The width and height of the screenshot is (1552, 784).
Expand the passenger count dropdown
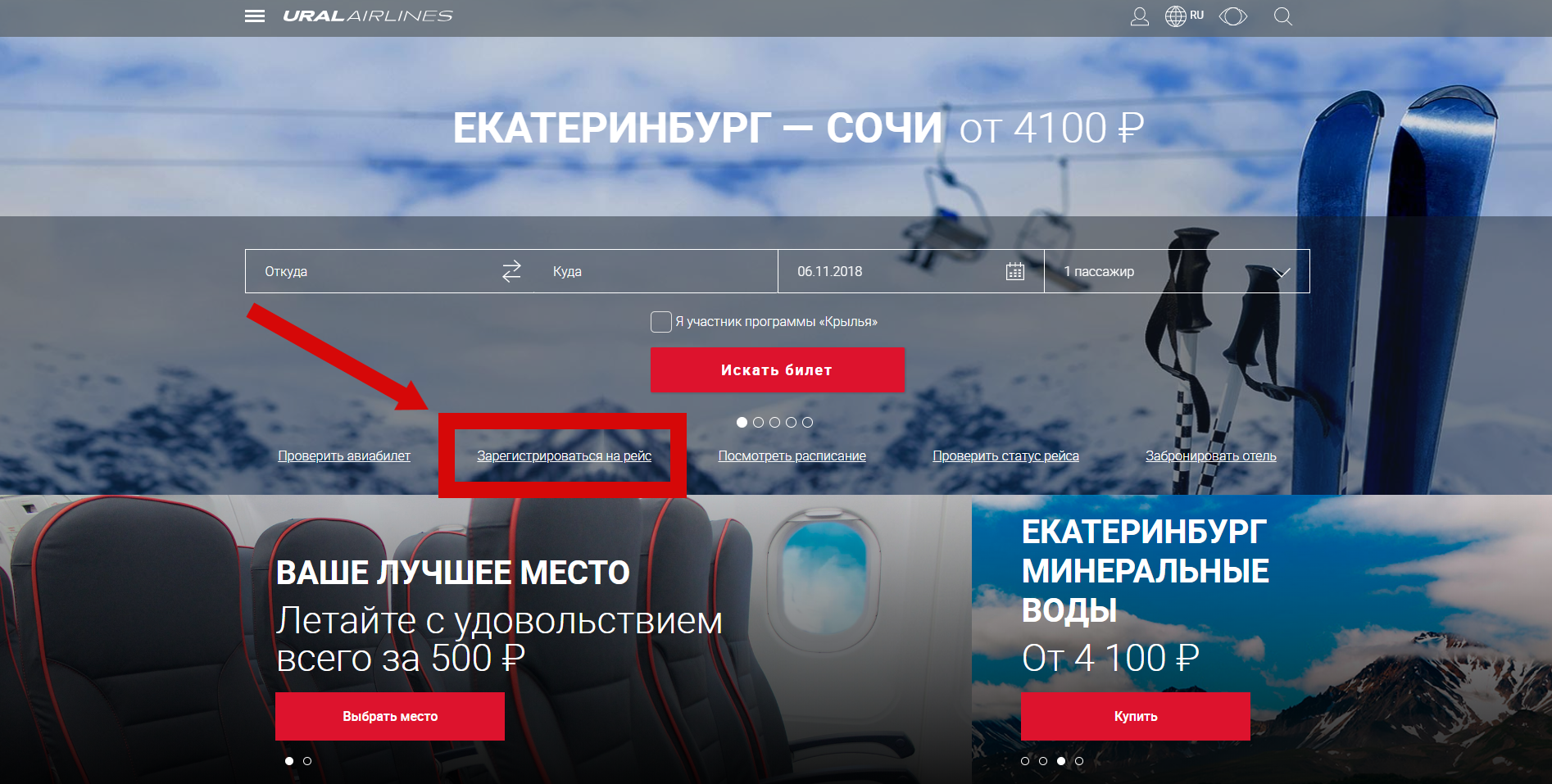(x=1177, y=271)
